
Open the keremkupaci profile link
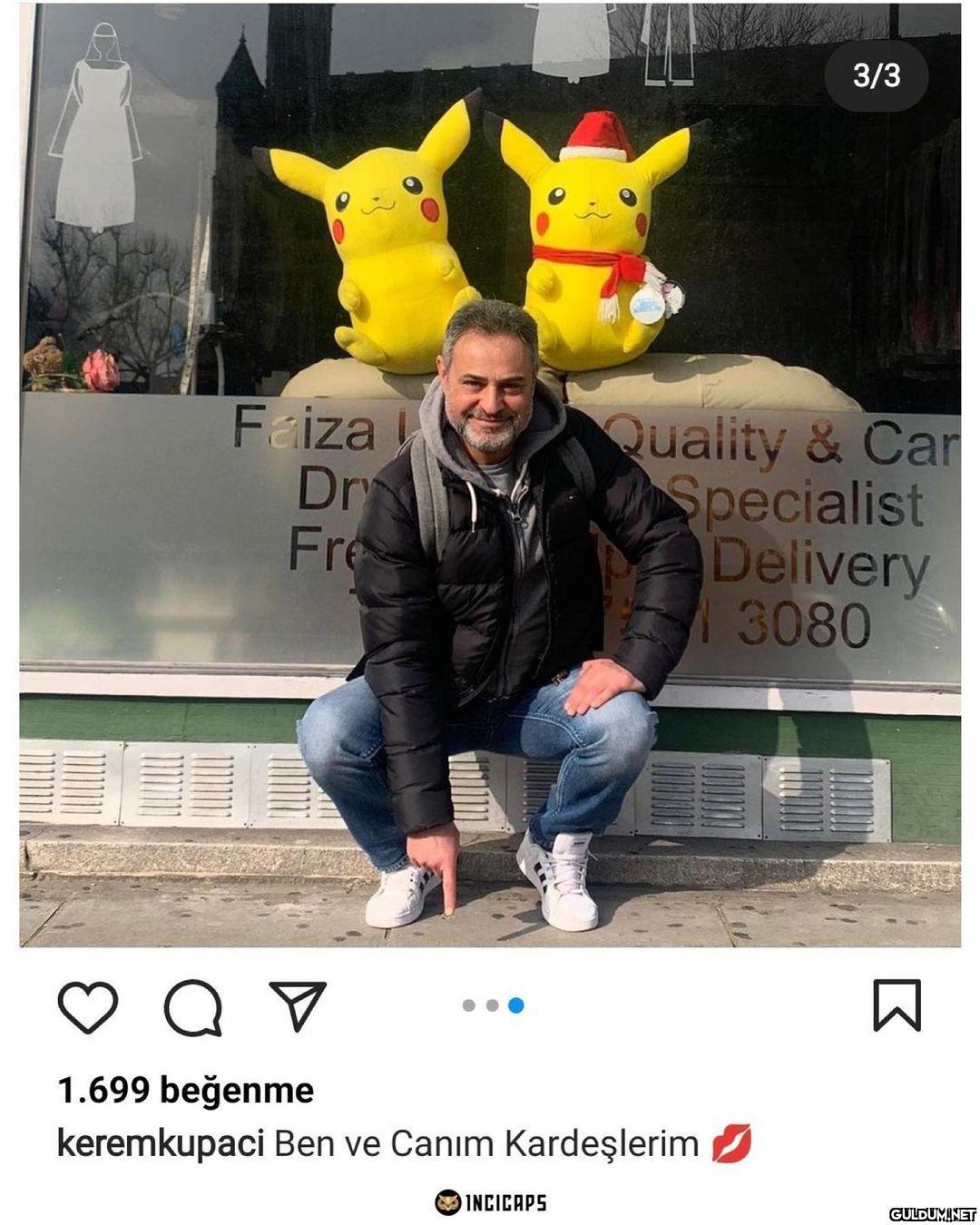pos(161,1143)
